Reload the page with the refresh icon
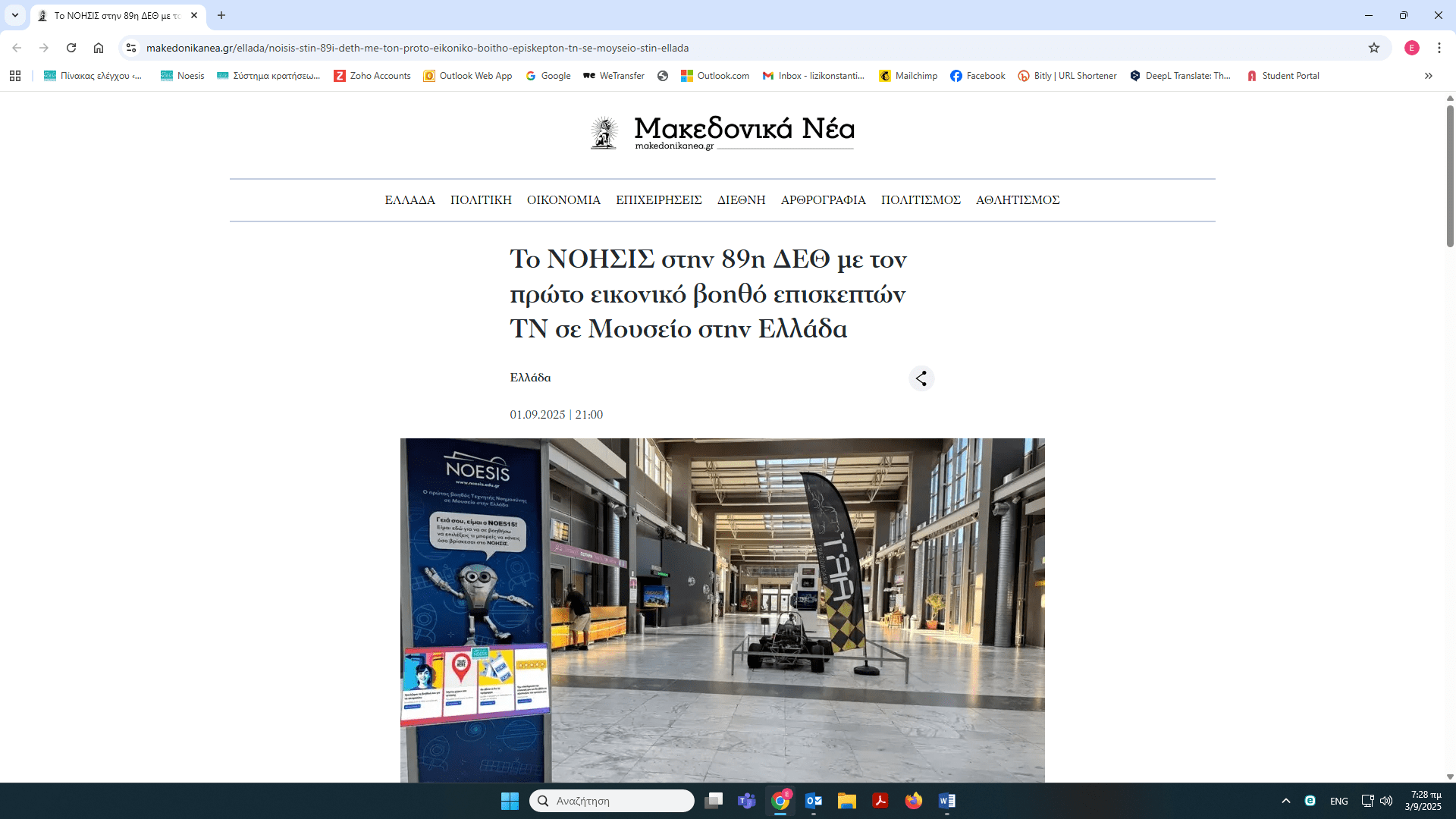 (71, 48)
